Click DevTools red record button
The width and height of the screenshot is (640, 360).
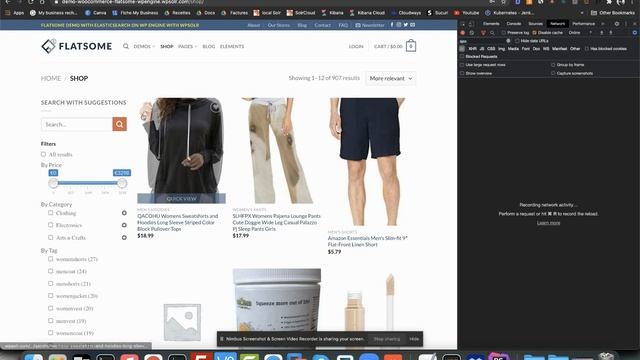click(462, 33)
